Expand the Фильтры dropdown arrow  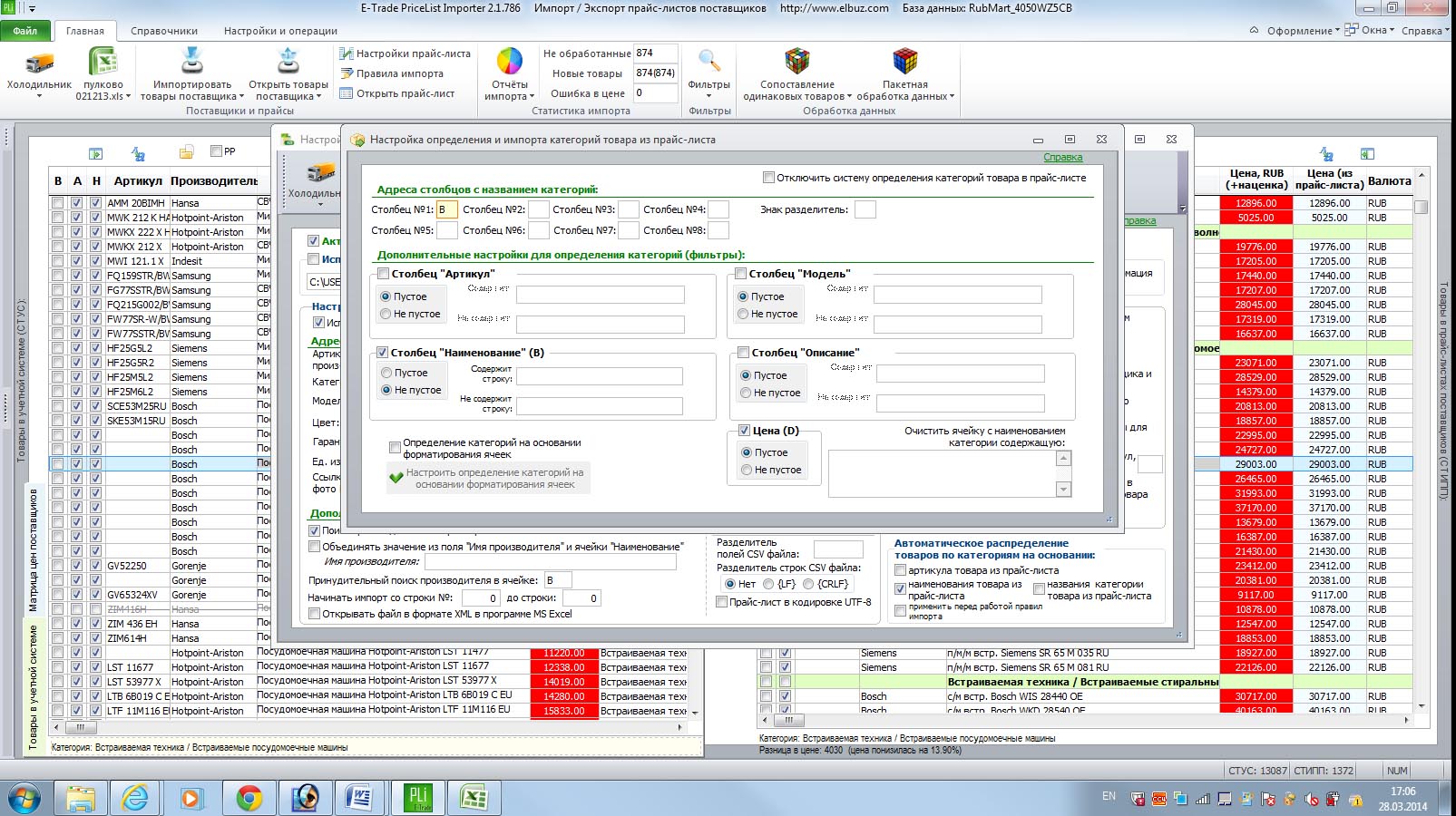pos(709,96)
